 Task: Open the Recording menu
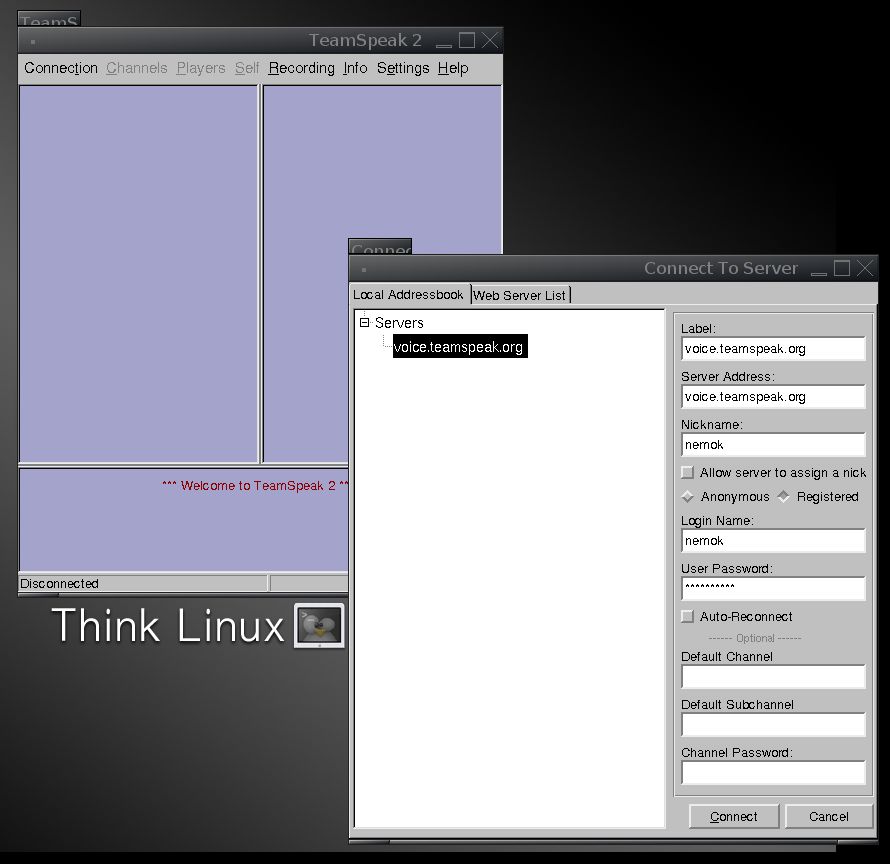coord(301,68)
